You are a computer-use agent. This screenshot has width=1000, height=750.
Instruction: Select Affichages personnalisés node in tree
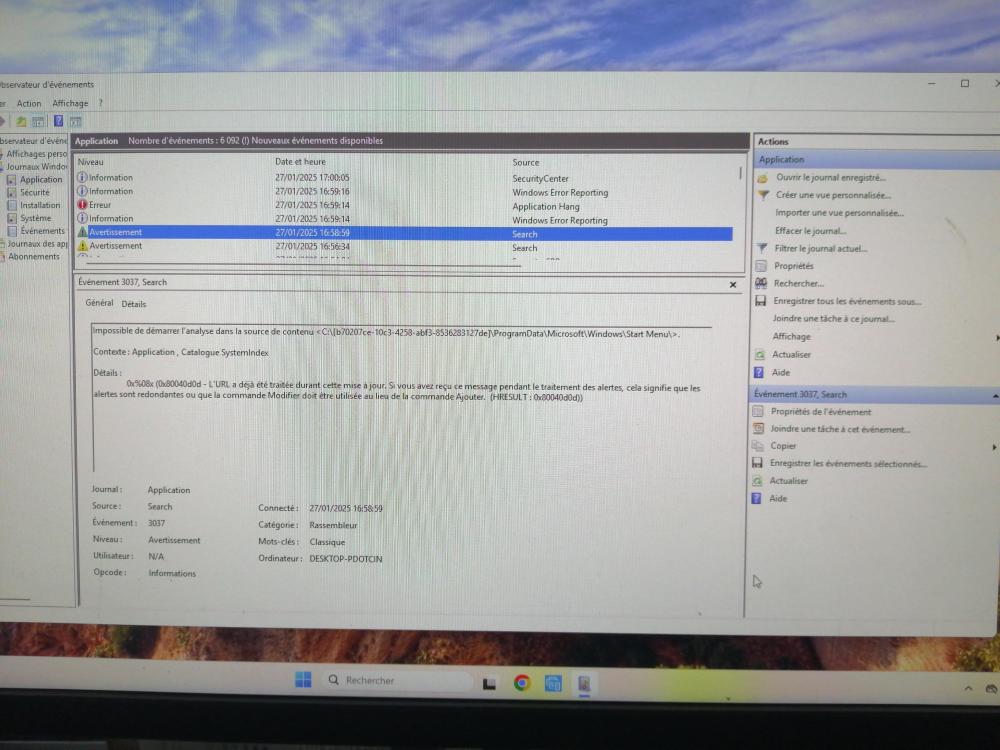point(36,154)
